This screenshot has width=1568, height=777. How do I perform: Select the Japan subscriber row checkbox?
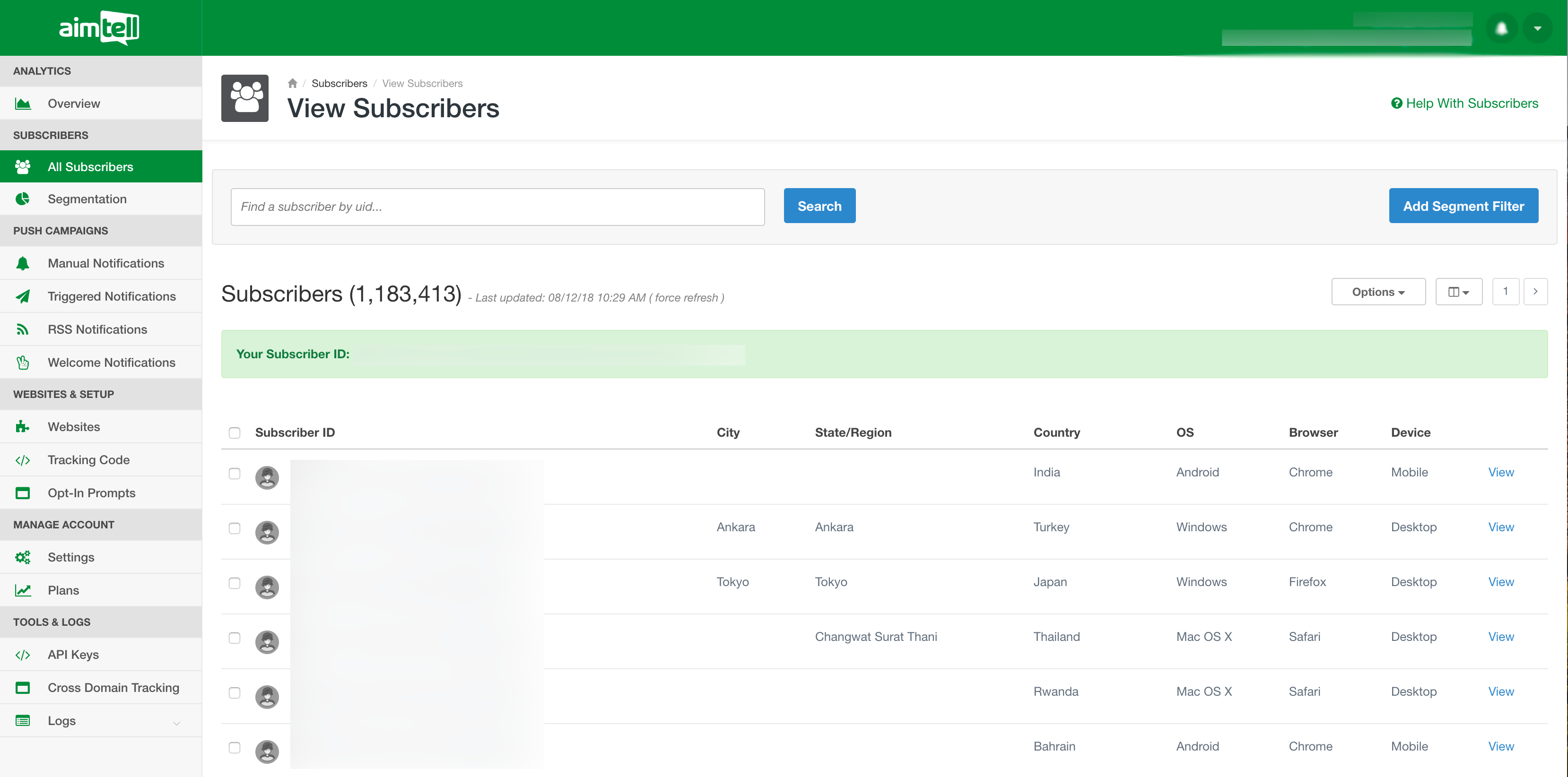[x=235, y=583]
